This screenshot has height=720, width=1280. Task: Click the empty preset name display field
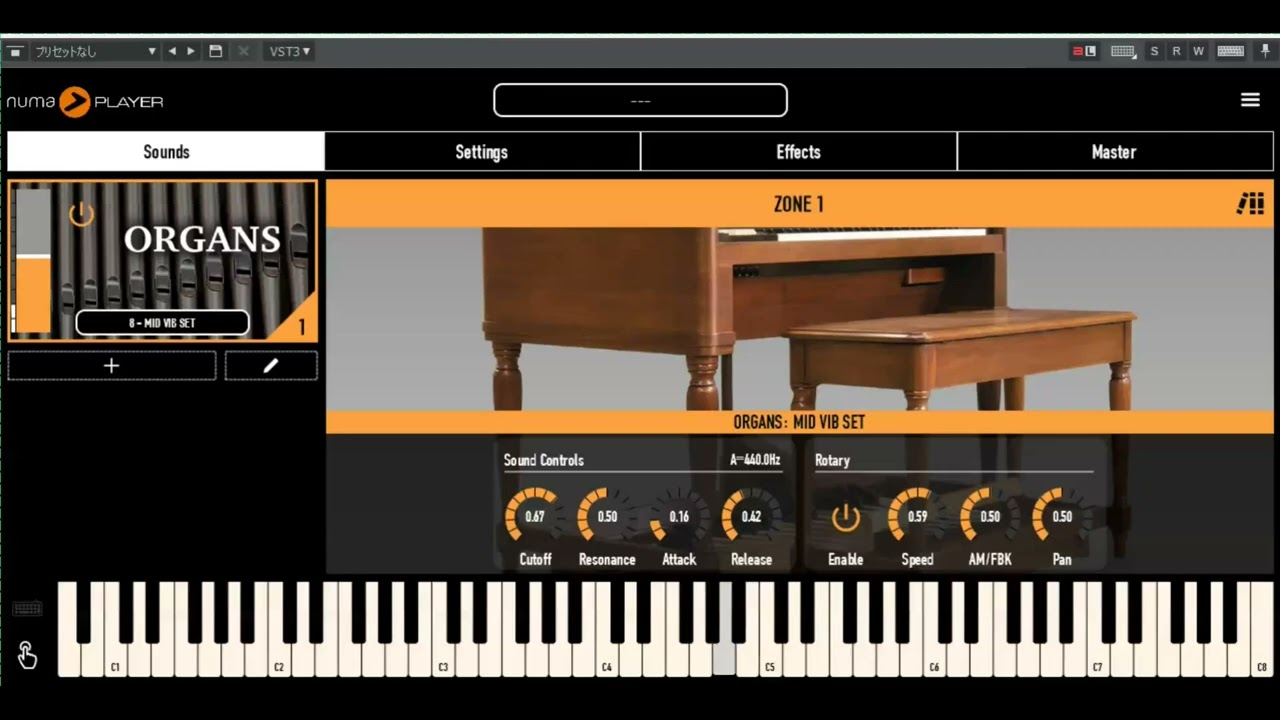tap(640, 100)
